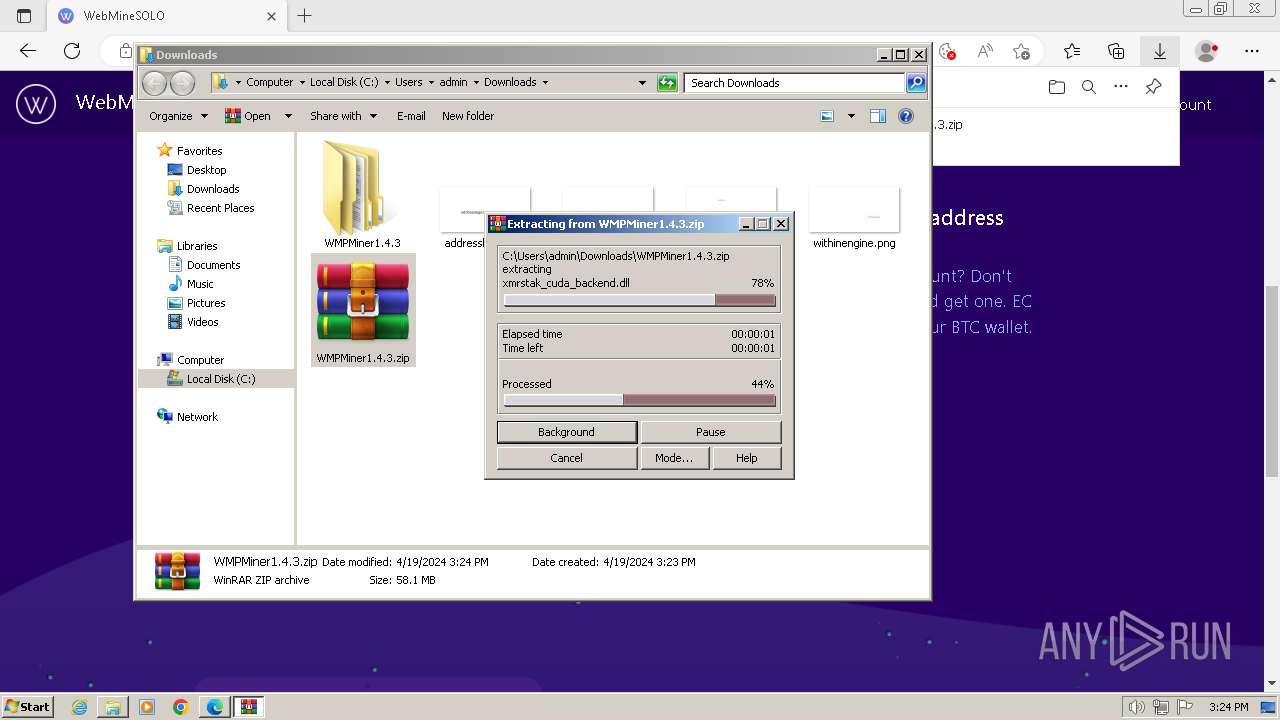Refresh the Downloads folder
Screen dimensions: 1280x720
(667, 83)
